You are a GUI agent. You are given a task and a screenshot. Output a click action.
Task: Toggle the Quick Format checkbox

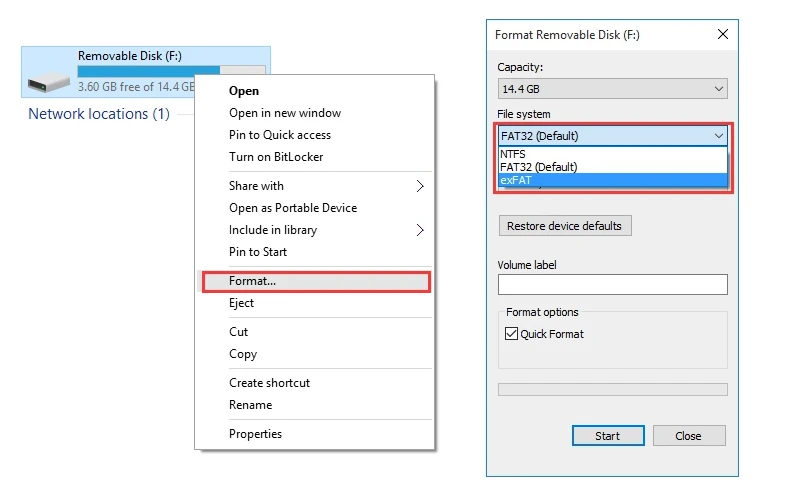coord(511,334)
